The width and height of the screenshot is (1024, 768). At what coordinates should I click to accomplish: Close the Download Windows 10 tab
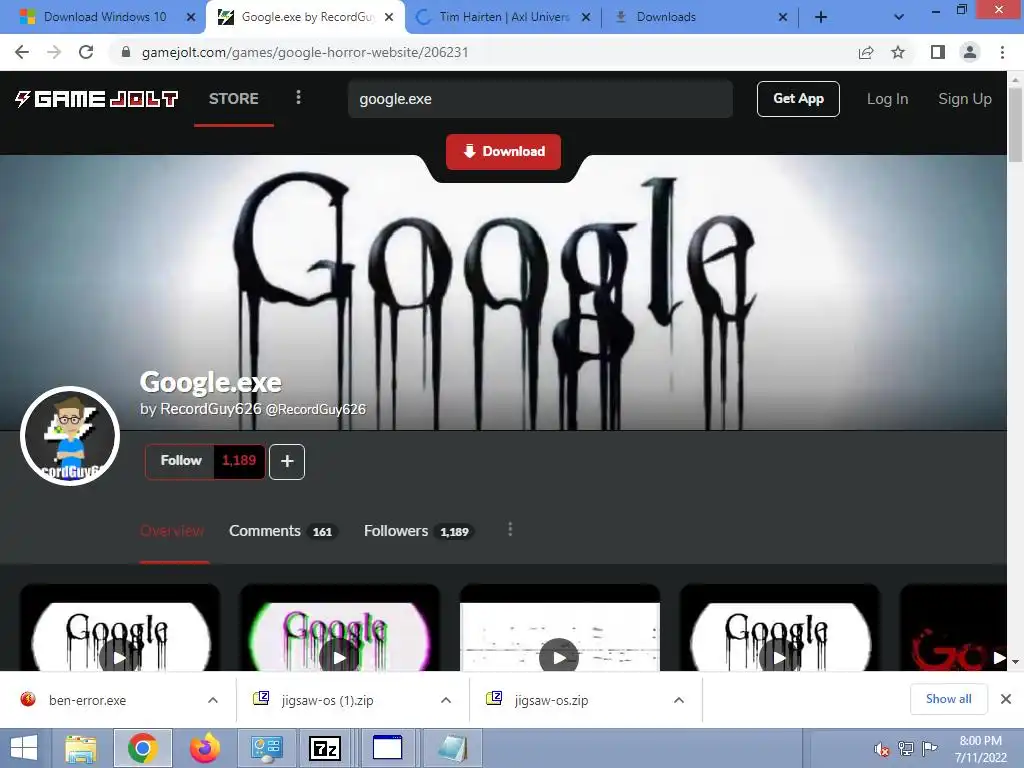pos(191,17)
